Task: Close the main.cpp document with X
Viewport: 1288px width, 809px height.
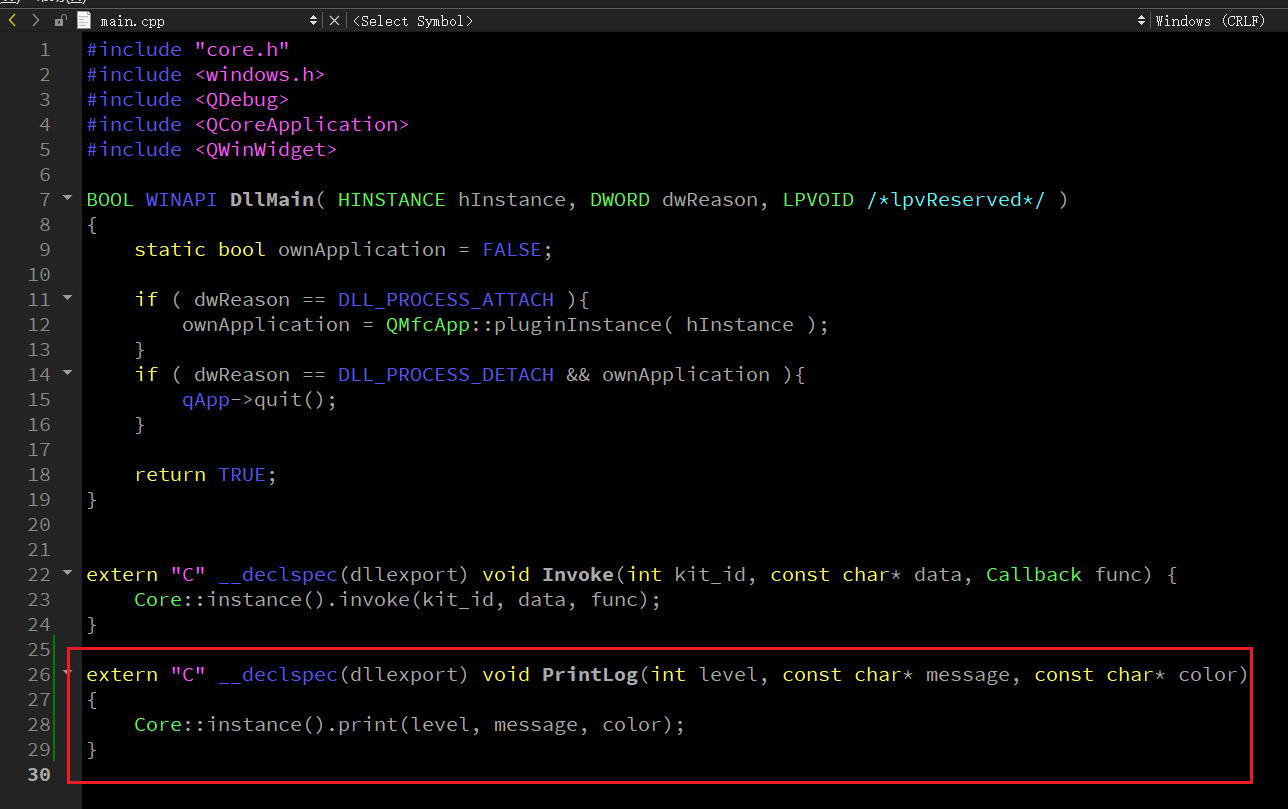Action: 334,20
